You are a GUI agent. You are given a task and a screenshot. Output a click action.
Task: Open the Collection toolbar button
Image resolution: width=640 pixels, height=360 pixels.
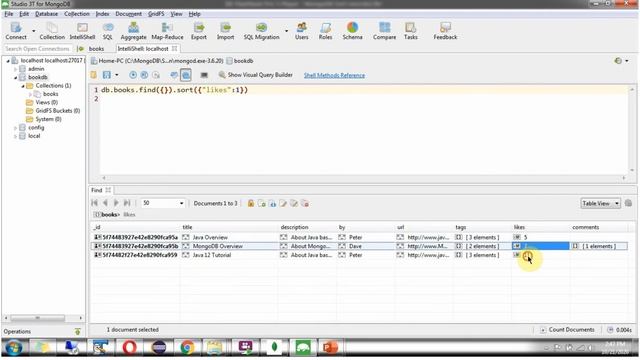(x=52, y=31)
